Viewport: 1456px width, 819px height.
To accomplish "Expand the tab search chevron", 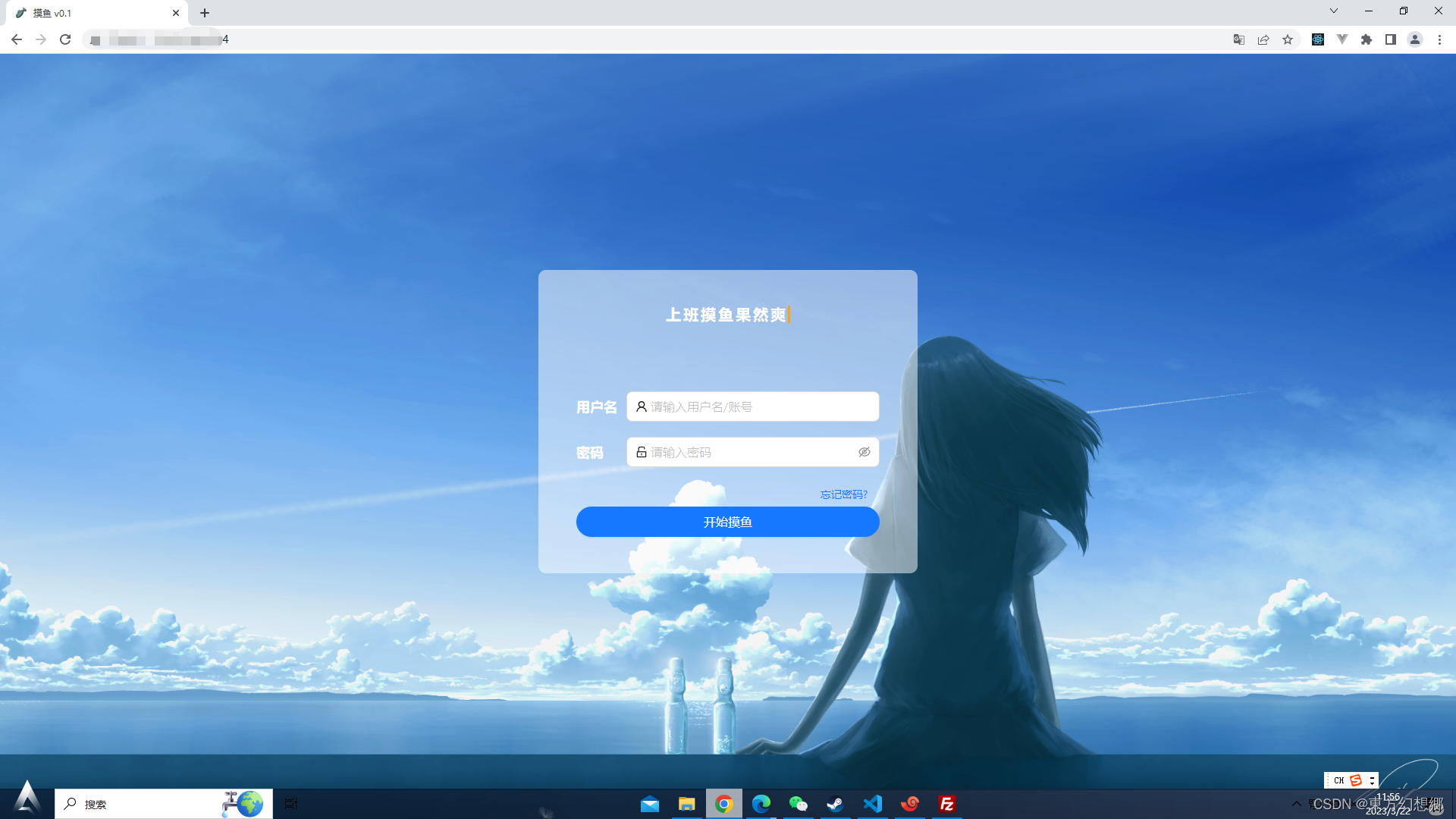I will (x=1334, y=11).
